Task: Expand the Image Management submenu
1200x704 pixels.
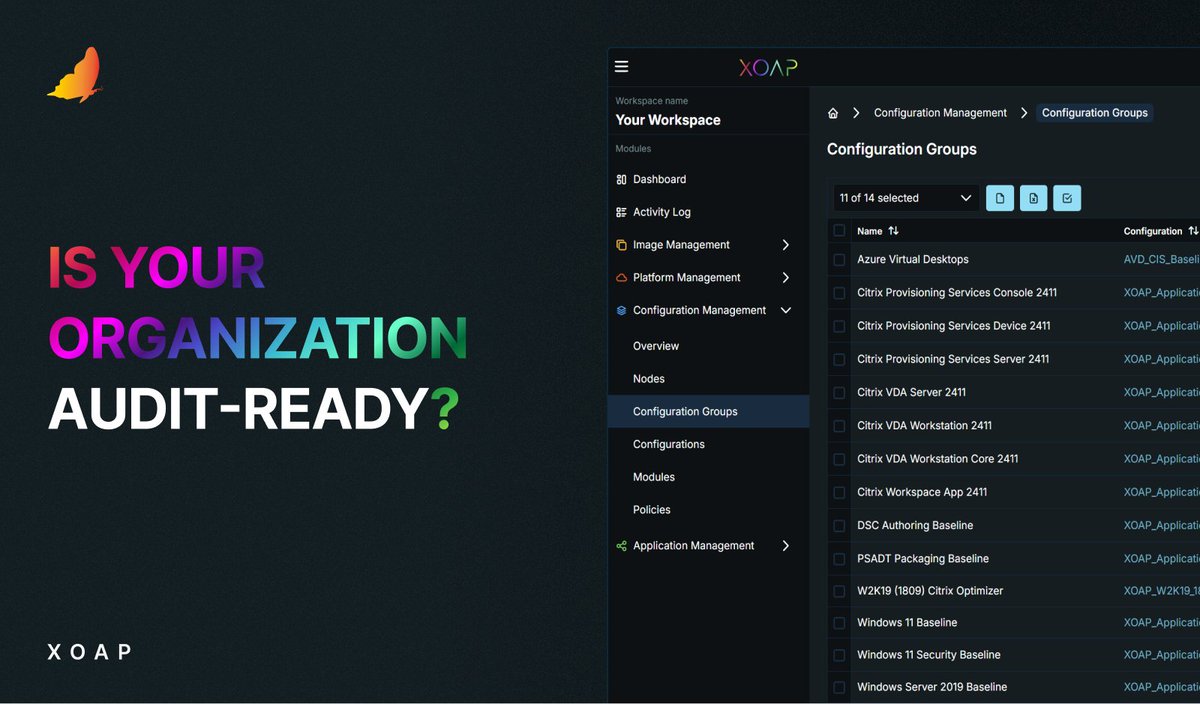Action: click(x=786, y=244)
